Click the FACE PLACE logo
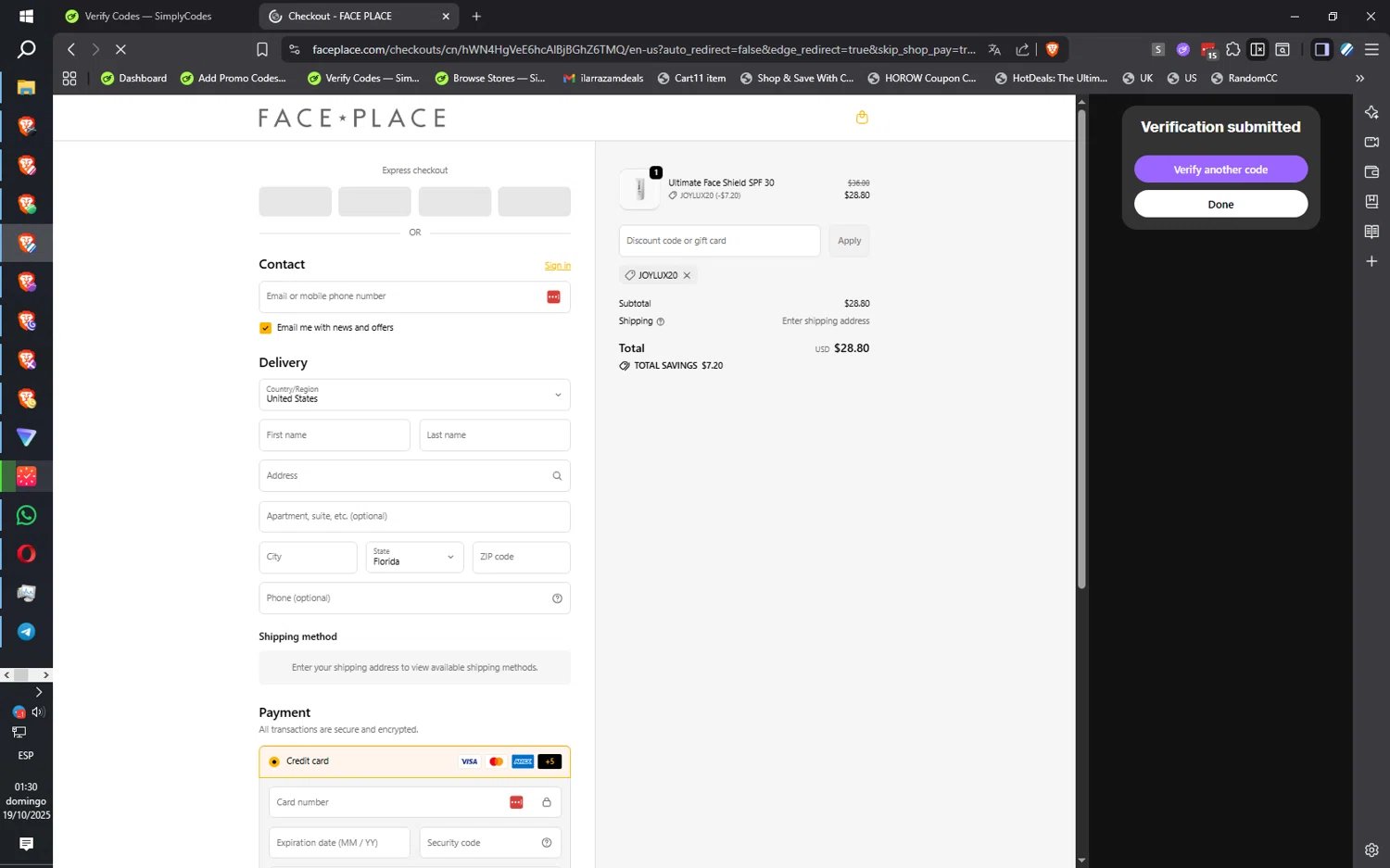 [x=352, y=118]
